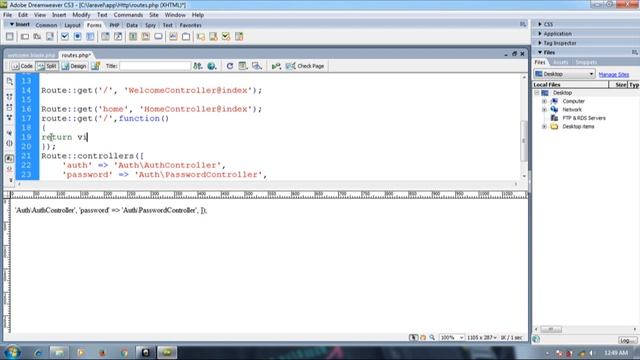Click the Log button in Files panel

tap(627, 340)
